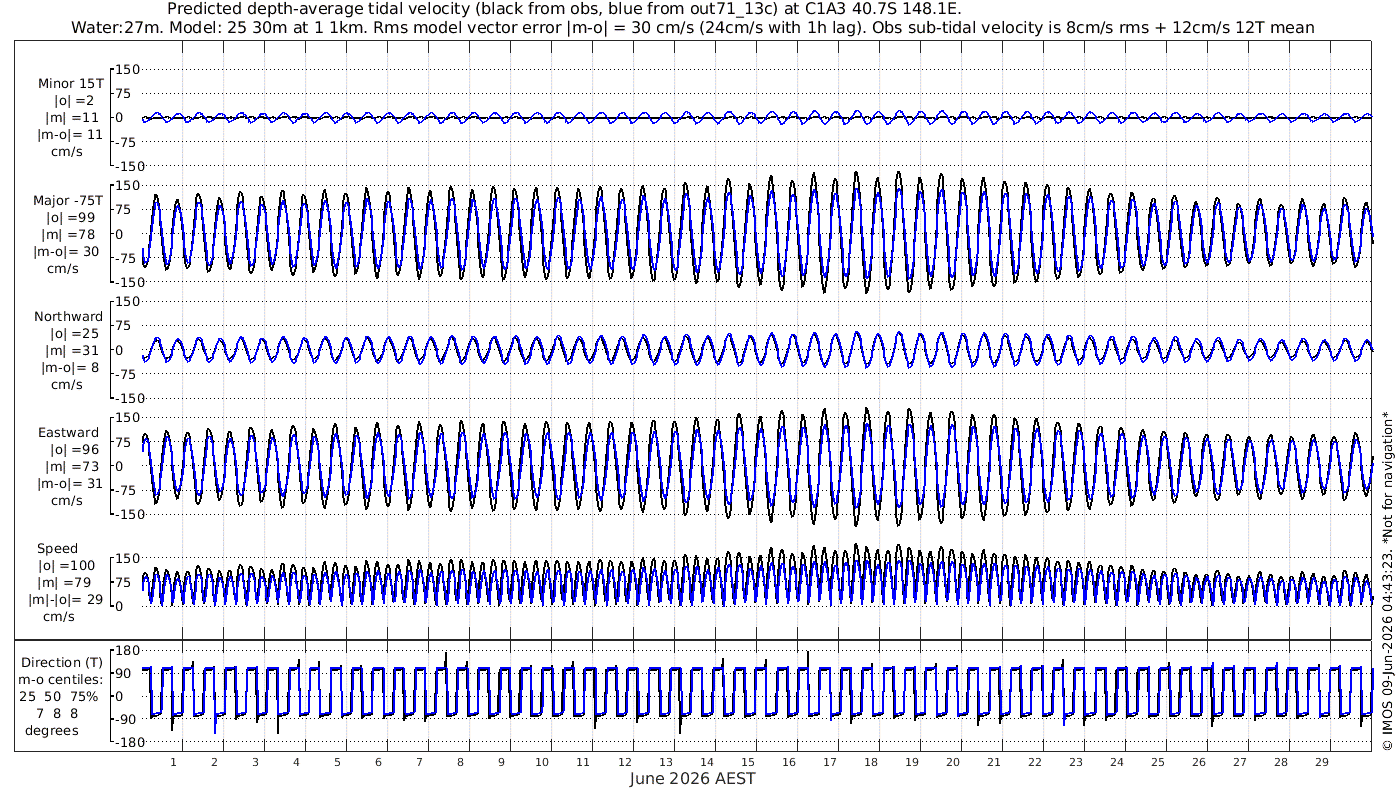The image size is (1400, 800).
Task: Click the '7 8 8' centile values
Action: point(58,713)
